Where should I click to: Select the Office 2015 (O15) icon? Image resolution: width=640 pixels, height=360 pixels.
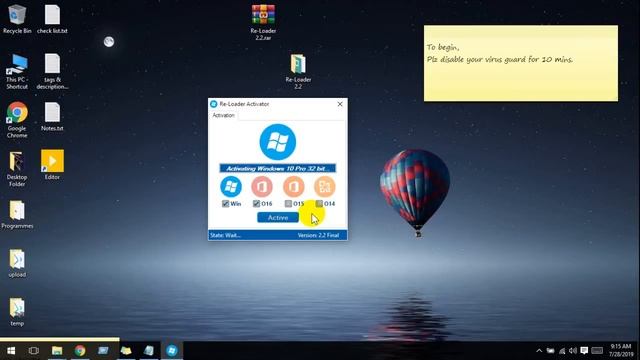293,187
